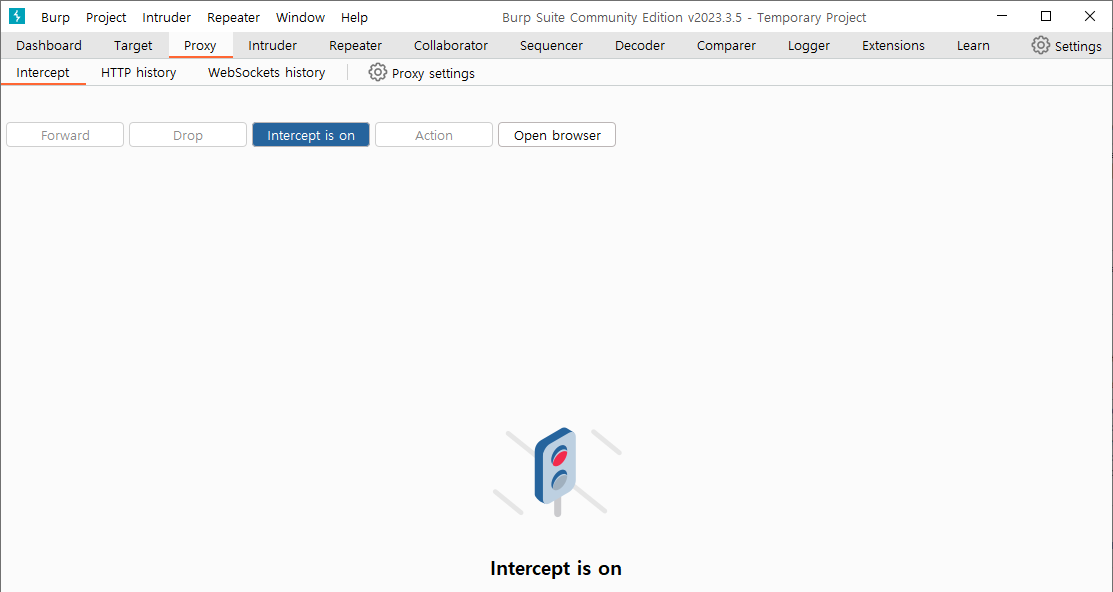The height and width of the screenshot is (592, 1113).
Task: Open the Help menu
Action: (354, 18)
